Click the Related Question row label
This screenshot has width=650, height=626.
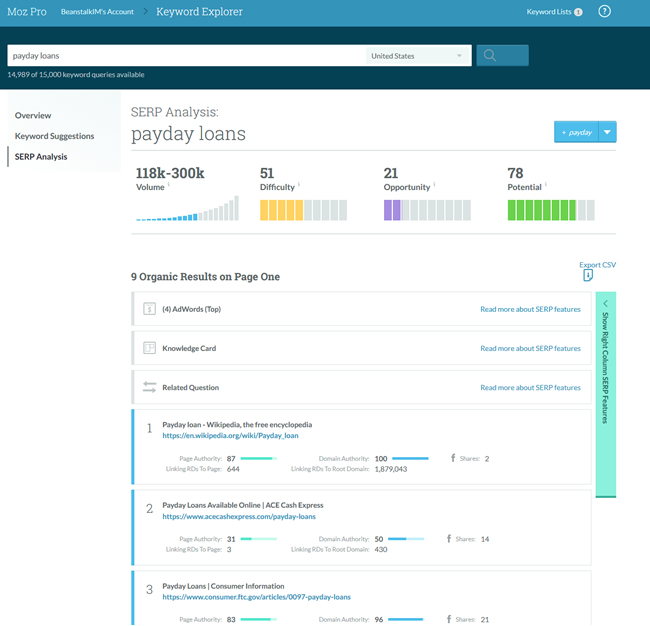point(190,387)
